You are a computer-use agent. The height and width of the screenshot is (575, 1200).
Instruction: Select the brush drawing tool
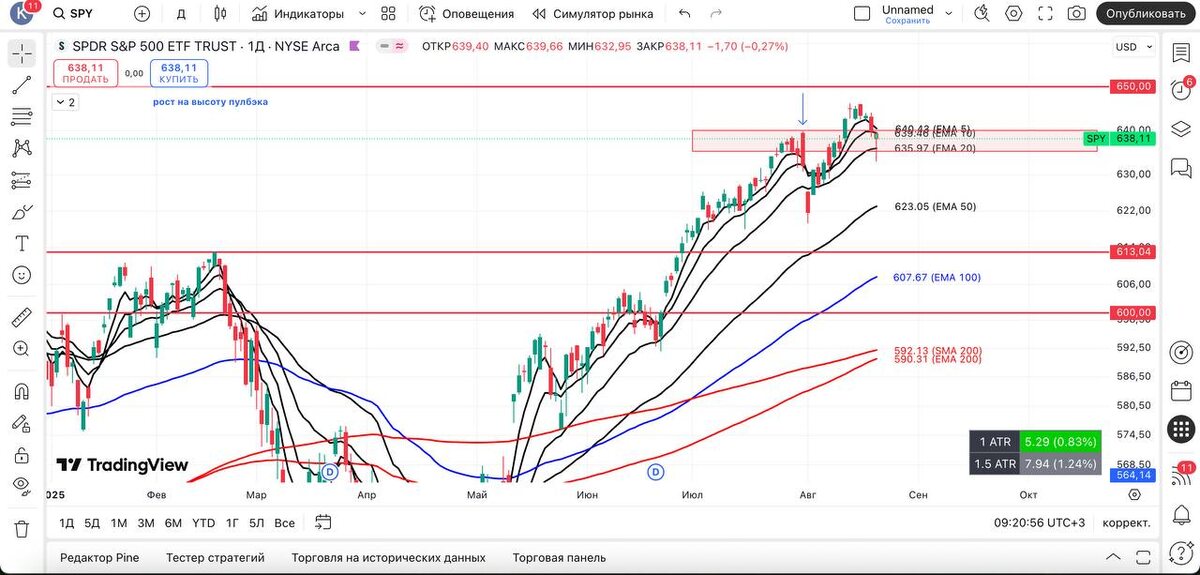coord(21,212)
